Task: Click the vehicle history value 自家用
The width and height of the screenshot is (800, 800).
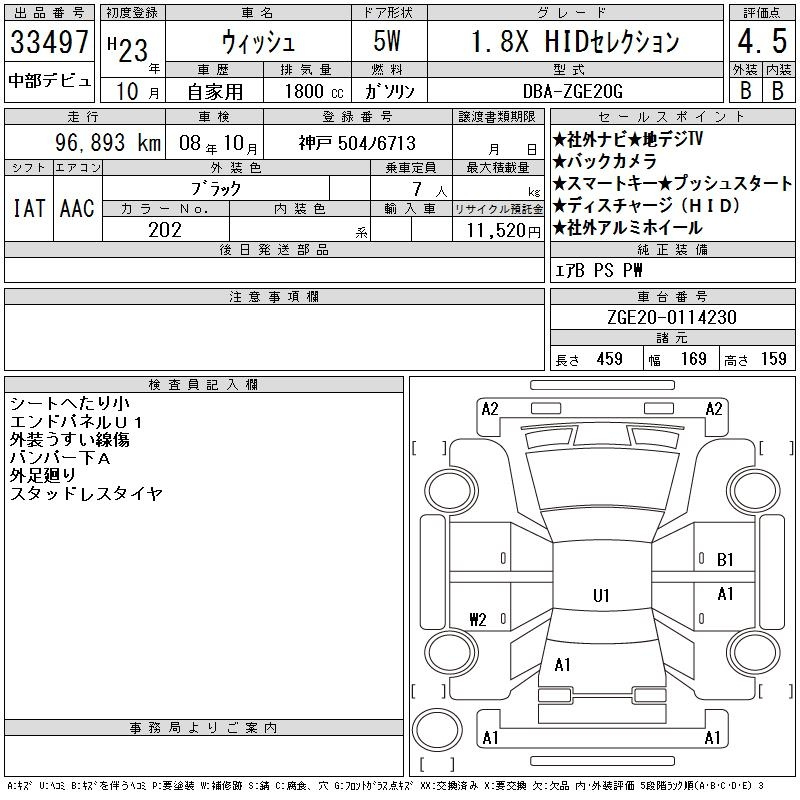Action: [215, 92]
